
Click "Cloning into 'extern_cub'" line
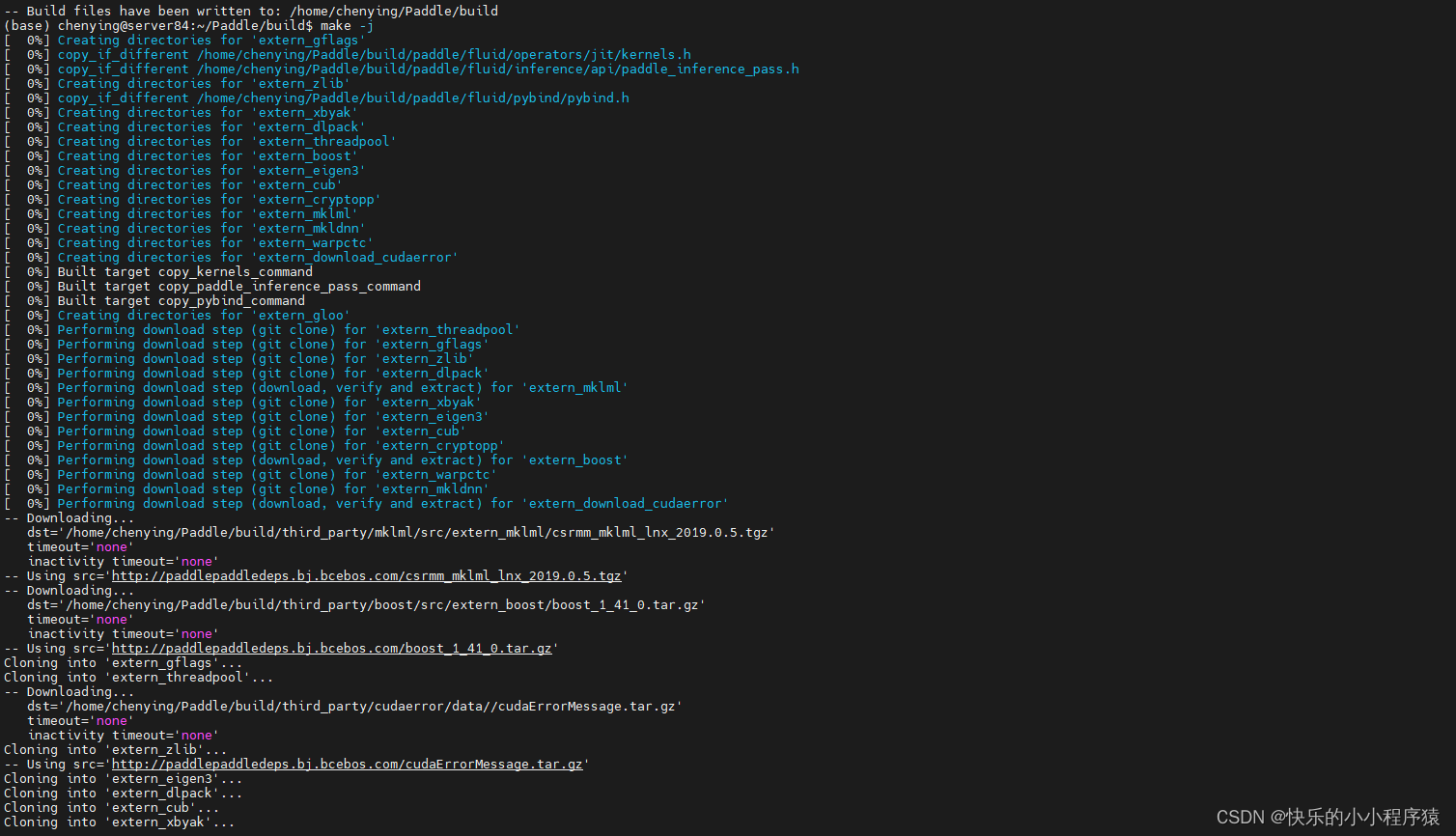coord(112,807)
